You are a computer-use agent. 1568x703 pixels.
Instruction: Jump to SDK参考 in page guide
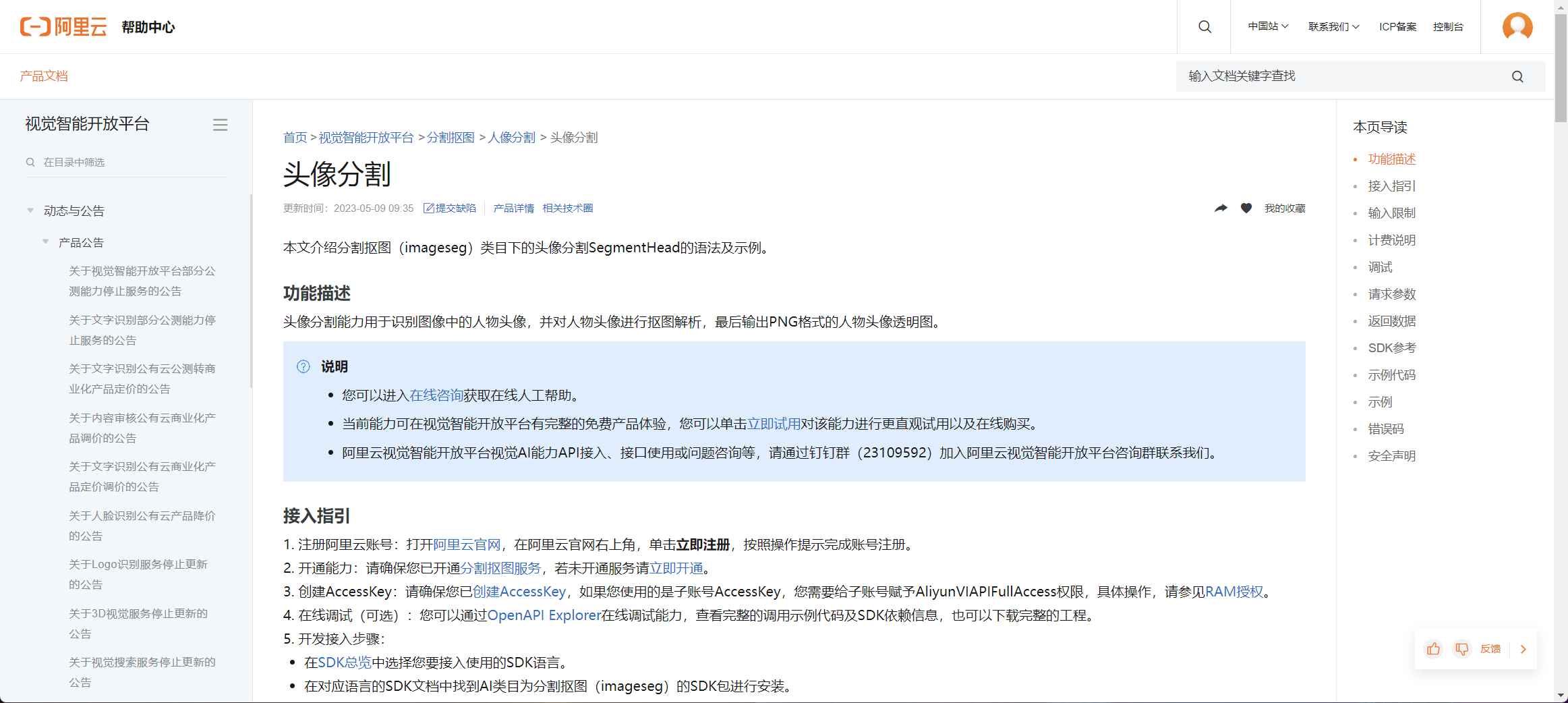coord(1391,348)
